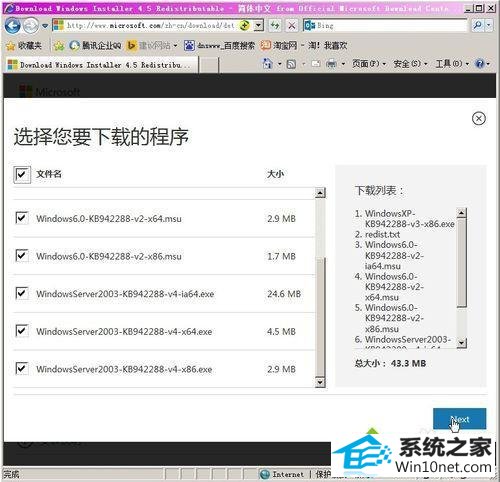Expand the address bar dropdown arrow
500x482 pixels.
pos(258,25)
